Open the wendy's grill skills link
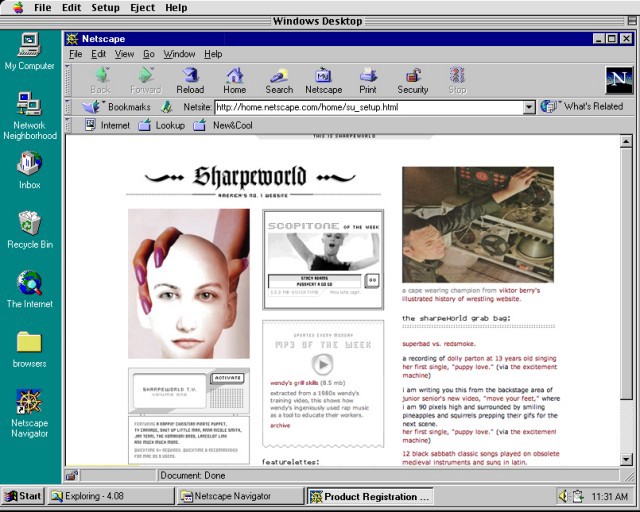Screen dimensions: 640x512 [x=294, y=383]
